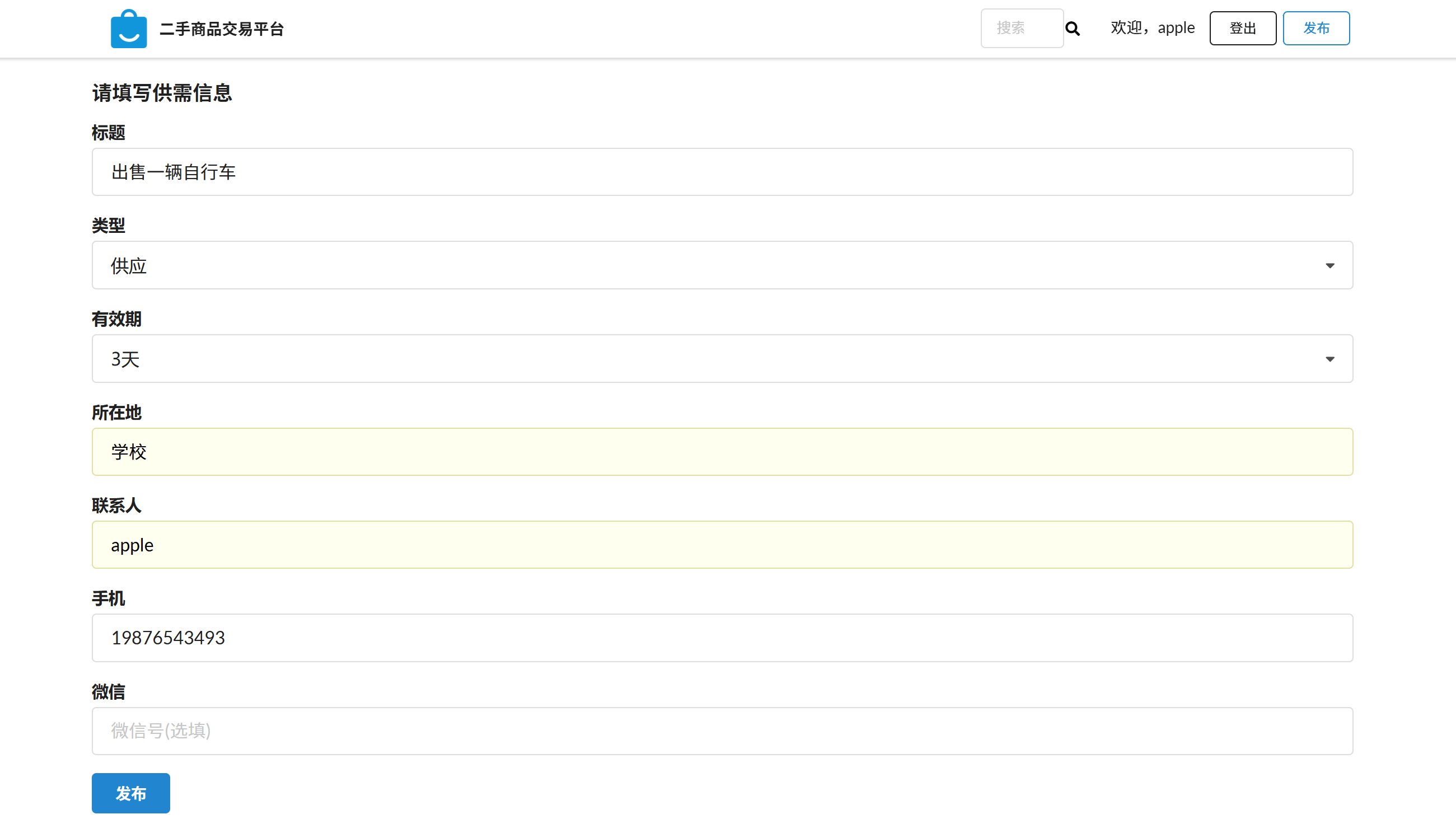
Task: Click the caret on the 3天 select
Action: point(1329,359)
